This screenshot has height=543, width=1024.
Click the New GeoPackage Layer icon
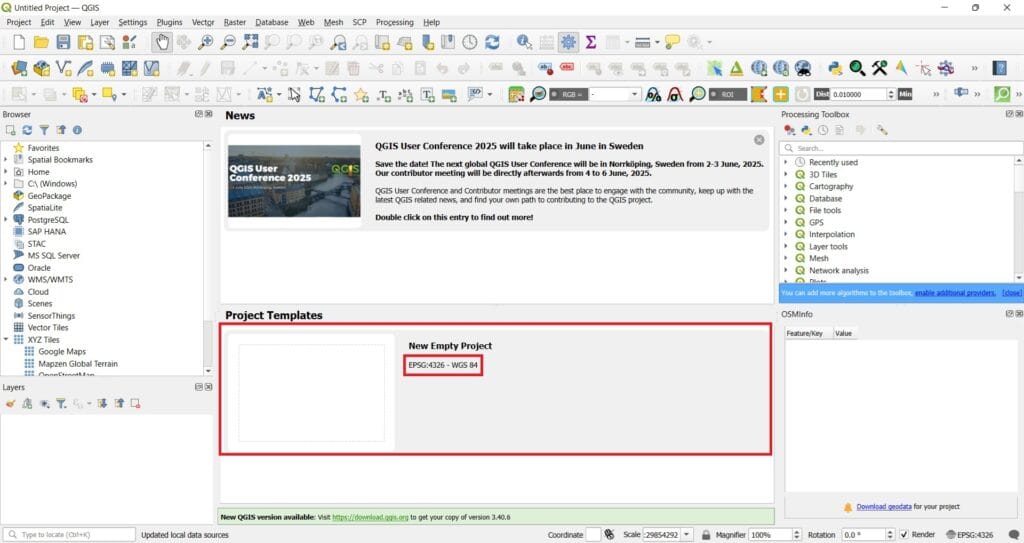pos(41,68)
